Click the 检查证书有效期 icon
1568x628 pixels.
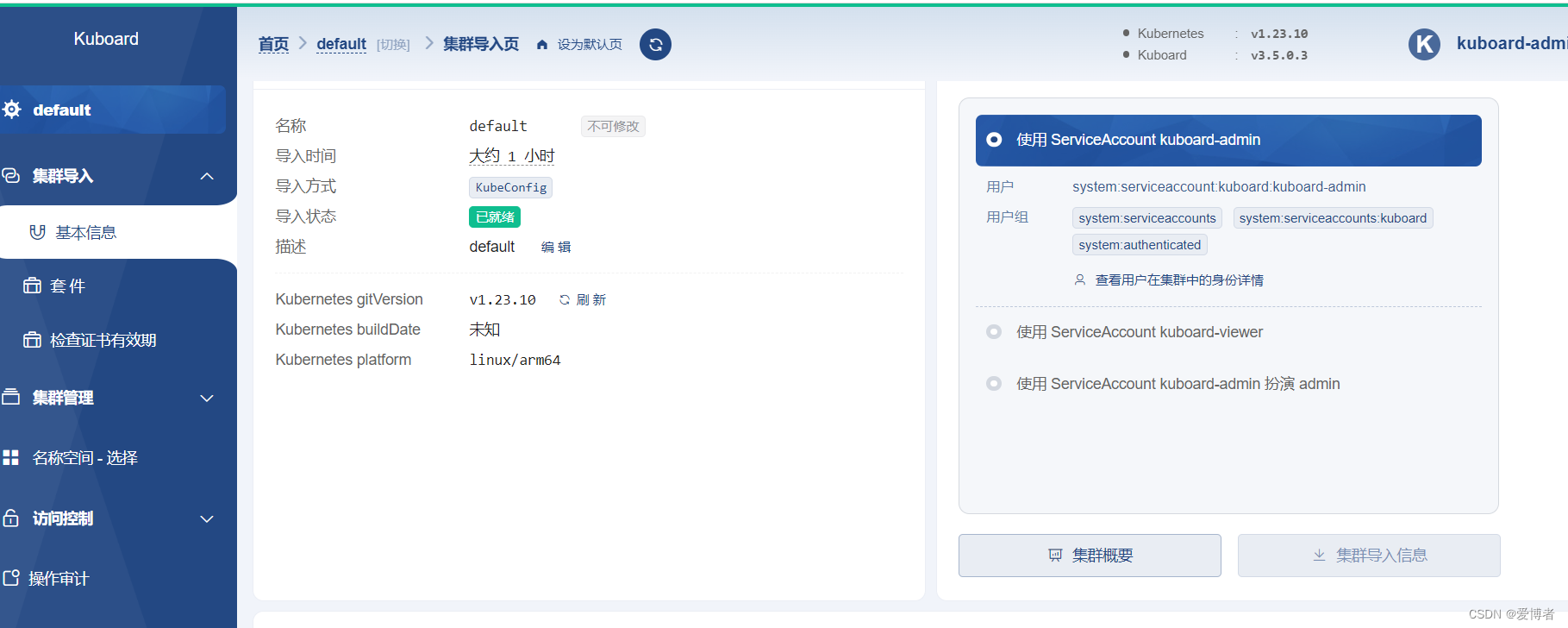click(x=32, y=340)
